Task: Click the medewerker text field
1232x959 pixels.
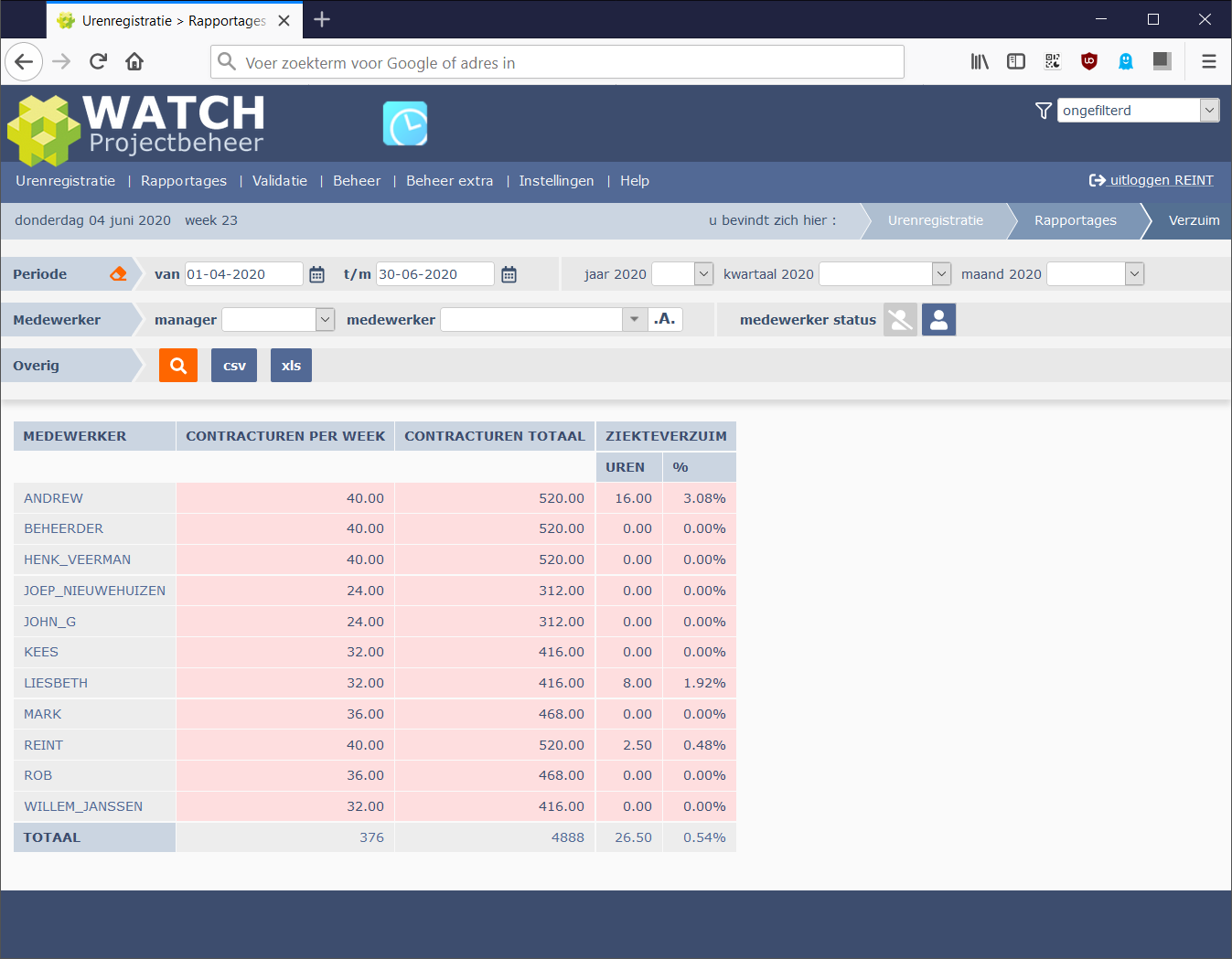Action: (531, 319)
